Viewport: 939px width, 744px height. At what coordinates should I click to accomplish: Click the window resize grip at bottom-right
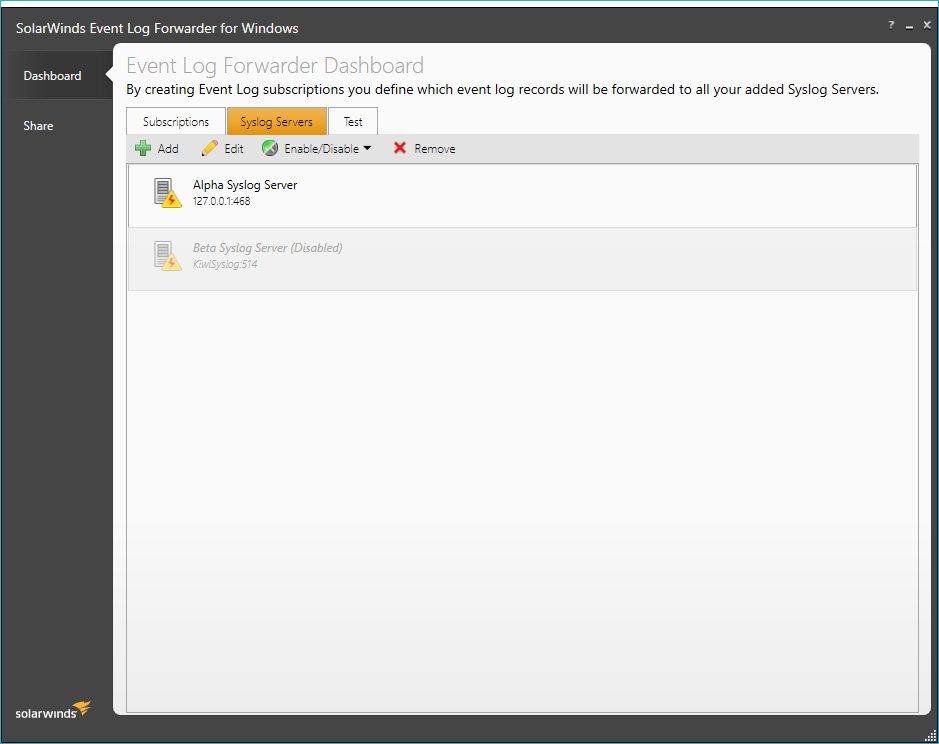[x=930, y=736]
